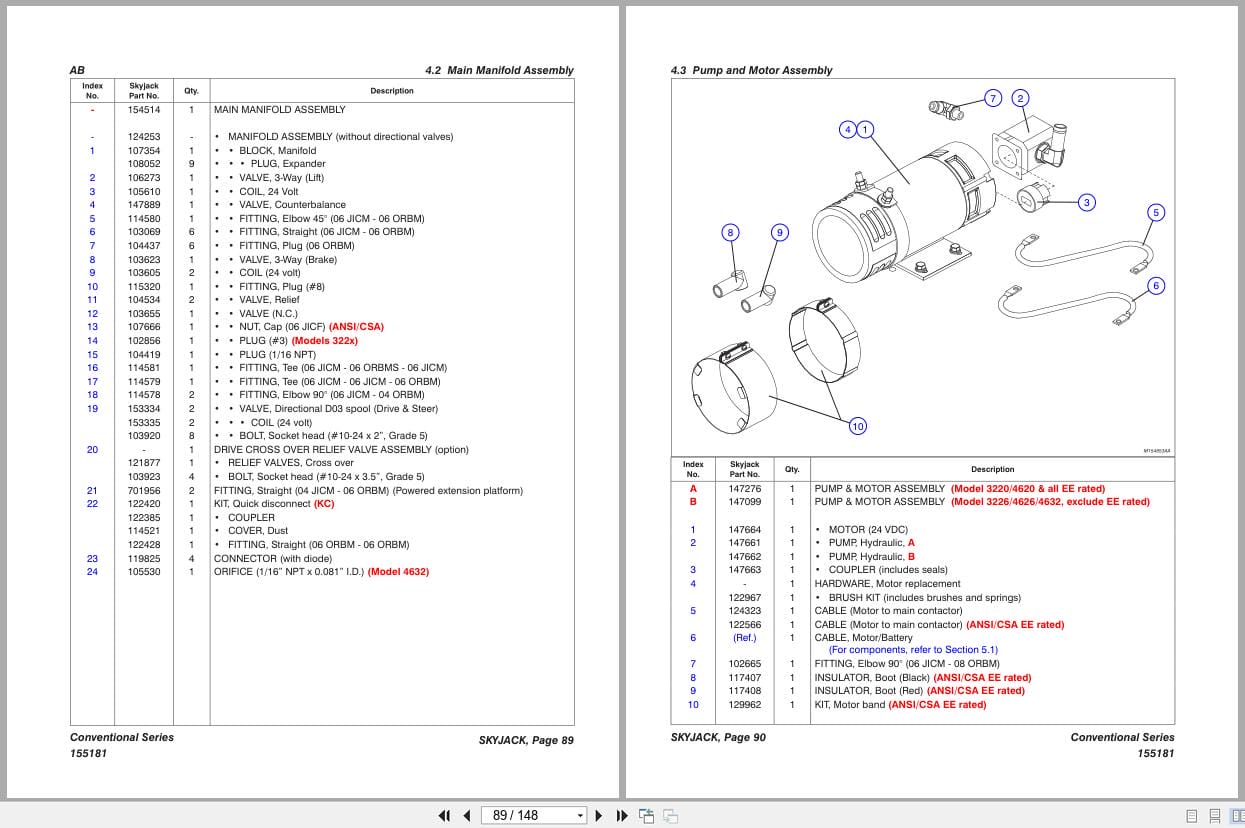The image size is (1245, 828).
Task: Click 'HARDWARE, Motor replacement' text
Action: pos(887,584)
